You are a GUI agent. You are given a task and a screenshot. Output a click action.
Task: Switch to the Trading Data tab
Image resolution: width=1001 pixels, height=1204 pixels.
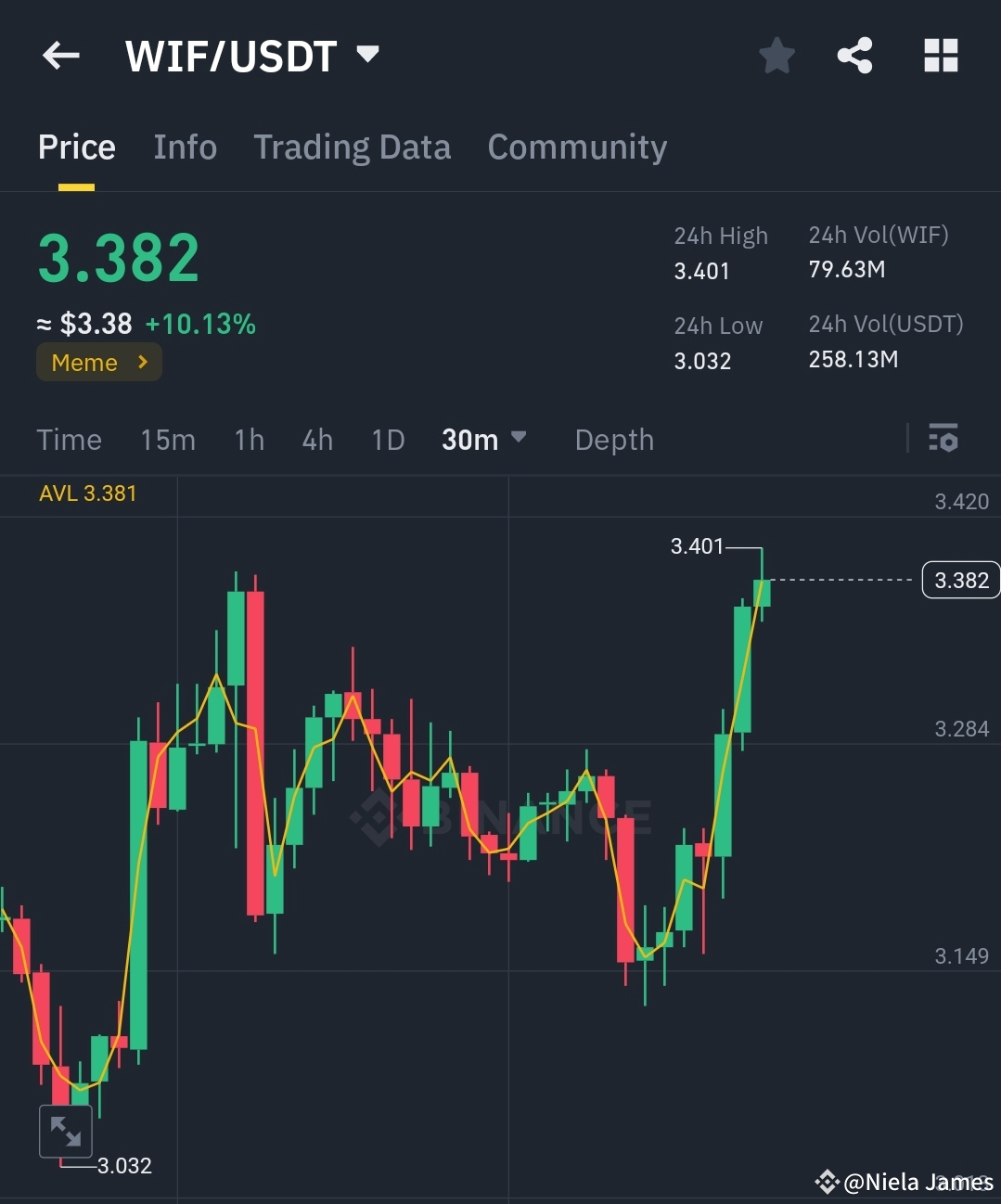coord(353,147)
